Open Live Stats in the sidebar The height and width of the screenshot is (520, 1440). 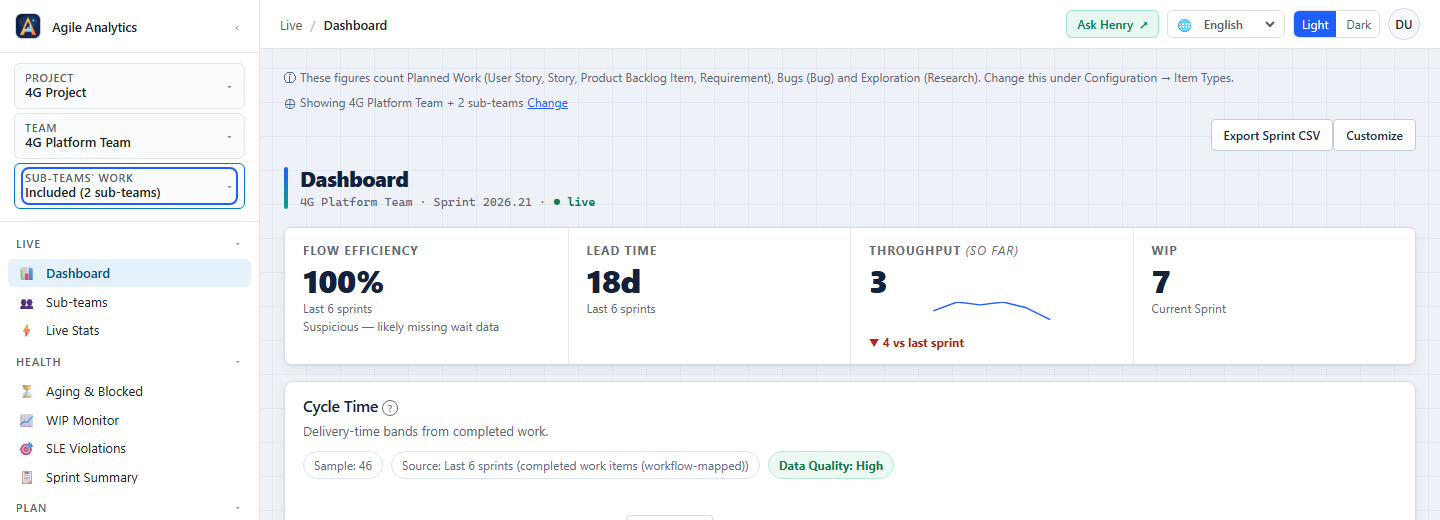(x=130, y=331)
